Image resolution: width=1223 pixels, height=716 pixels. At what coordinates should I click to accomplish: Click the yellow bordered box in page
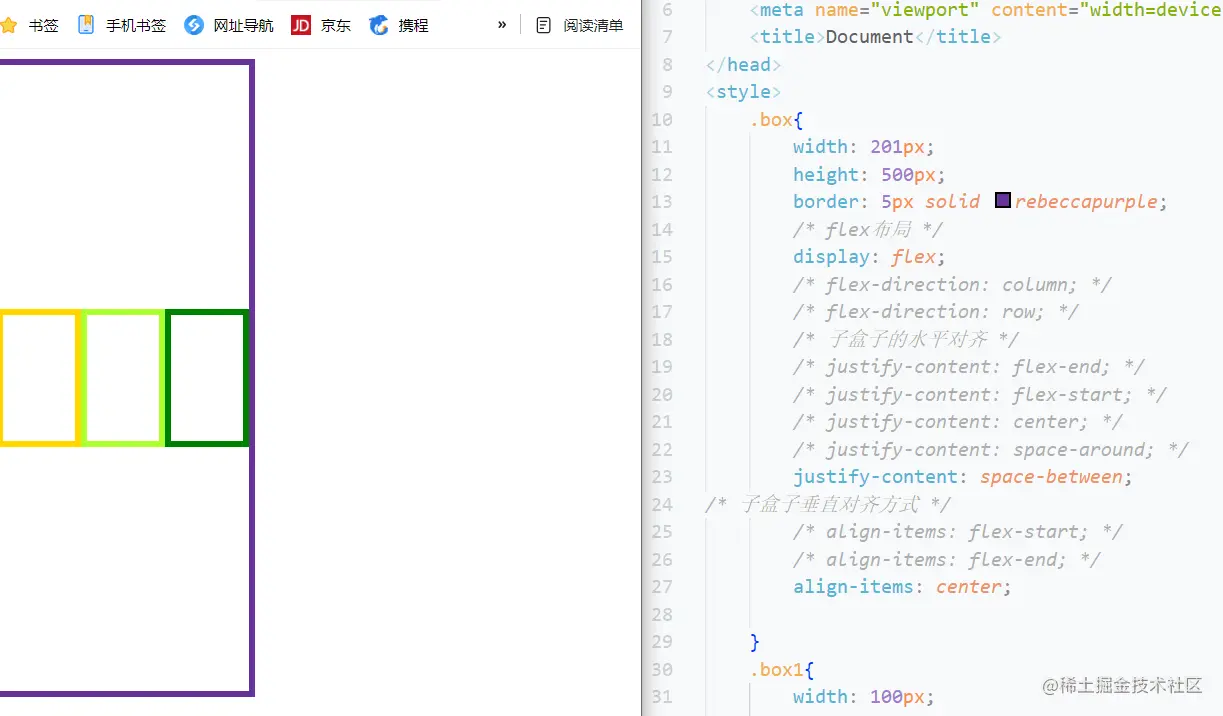click(39, 378)
